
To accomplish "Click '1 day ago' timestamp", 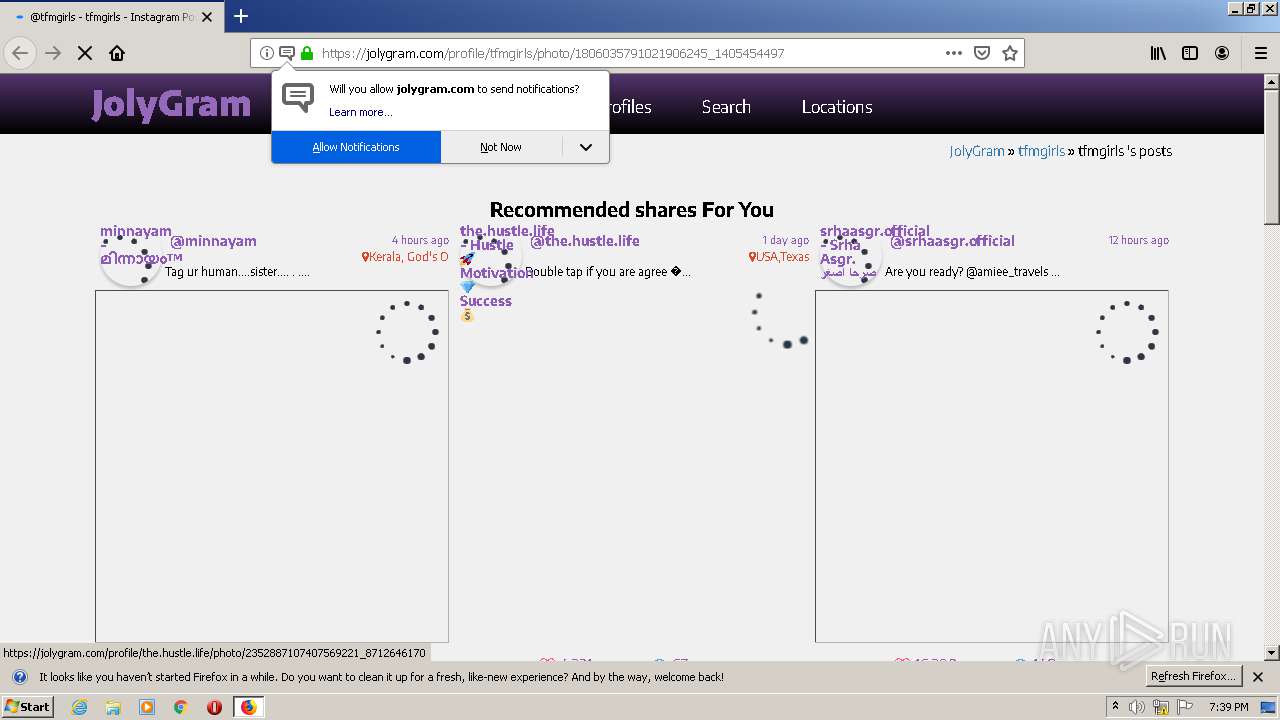I will 786,240.
